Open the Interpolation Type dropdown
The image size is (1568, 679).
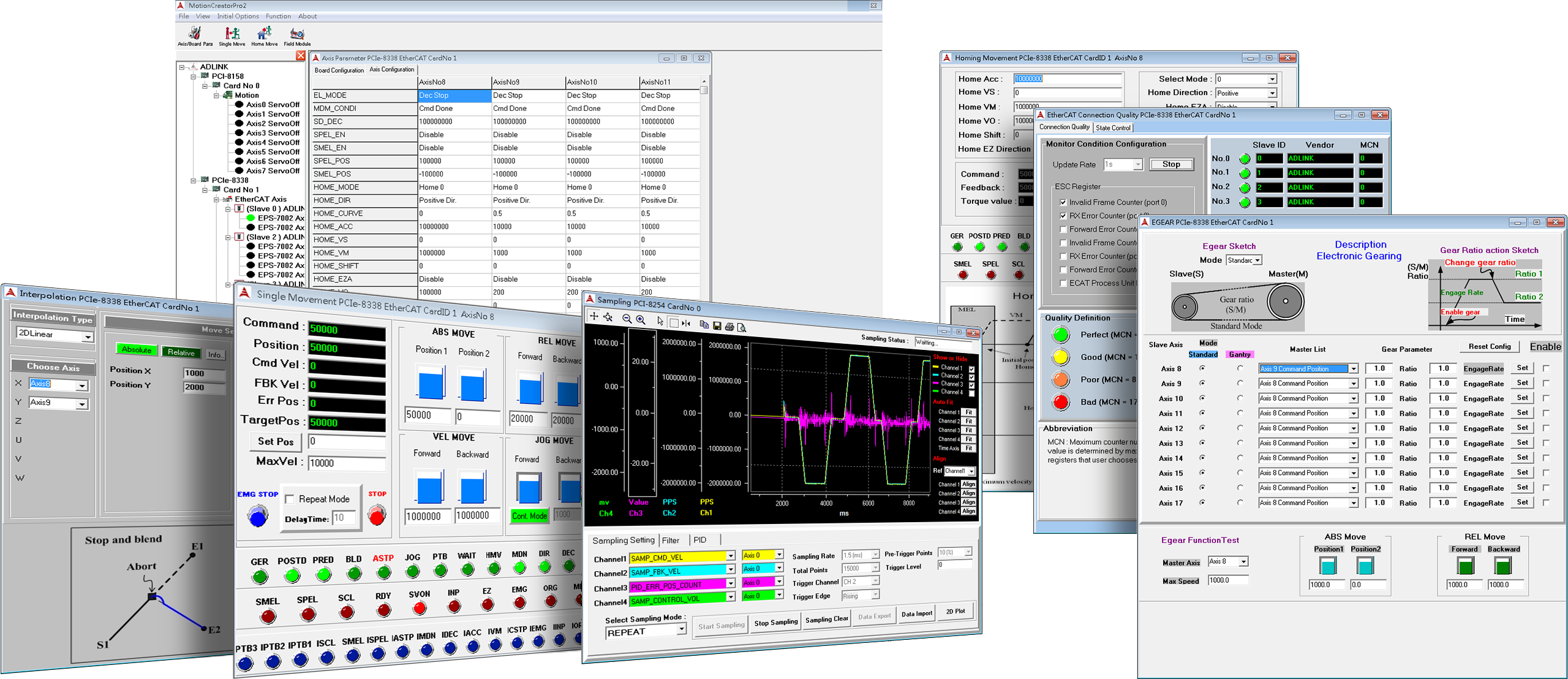point(88,336)
